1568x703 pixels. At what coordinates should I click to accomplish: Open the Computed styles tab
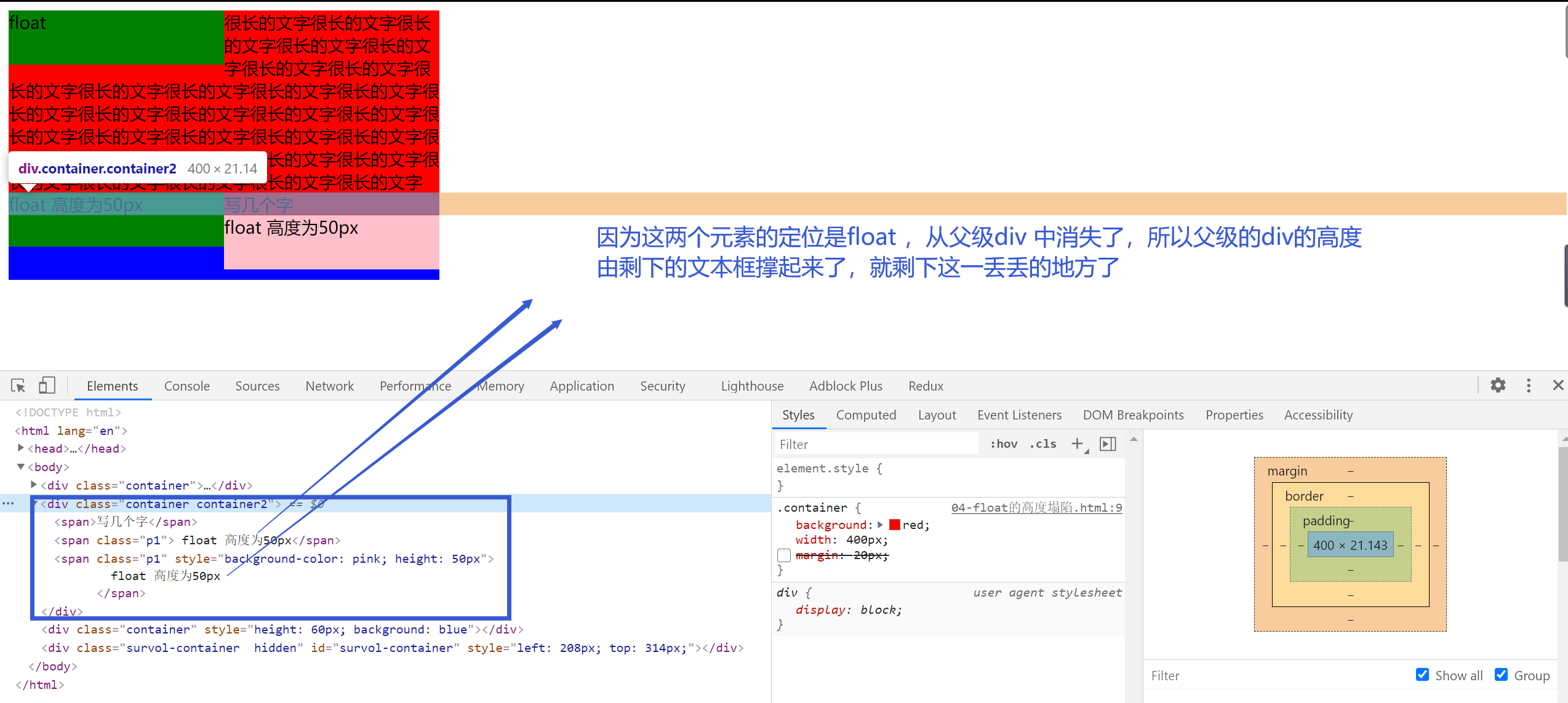866,415
